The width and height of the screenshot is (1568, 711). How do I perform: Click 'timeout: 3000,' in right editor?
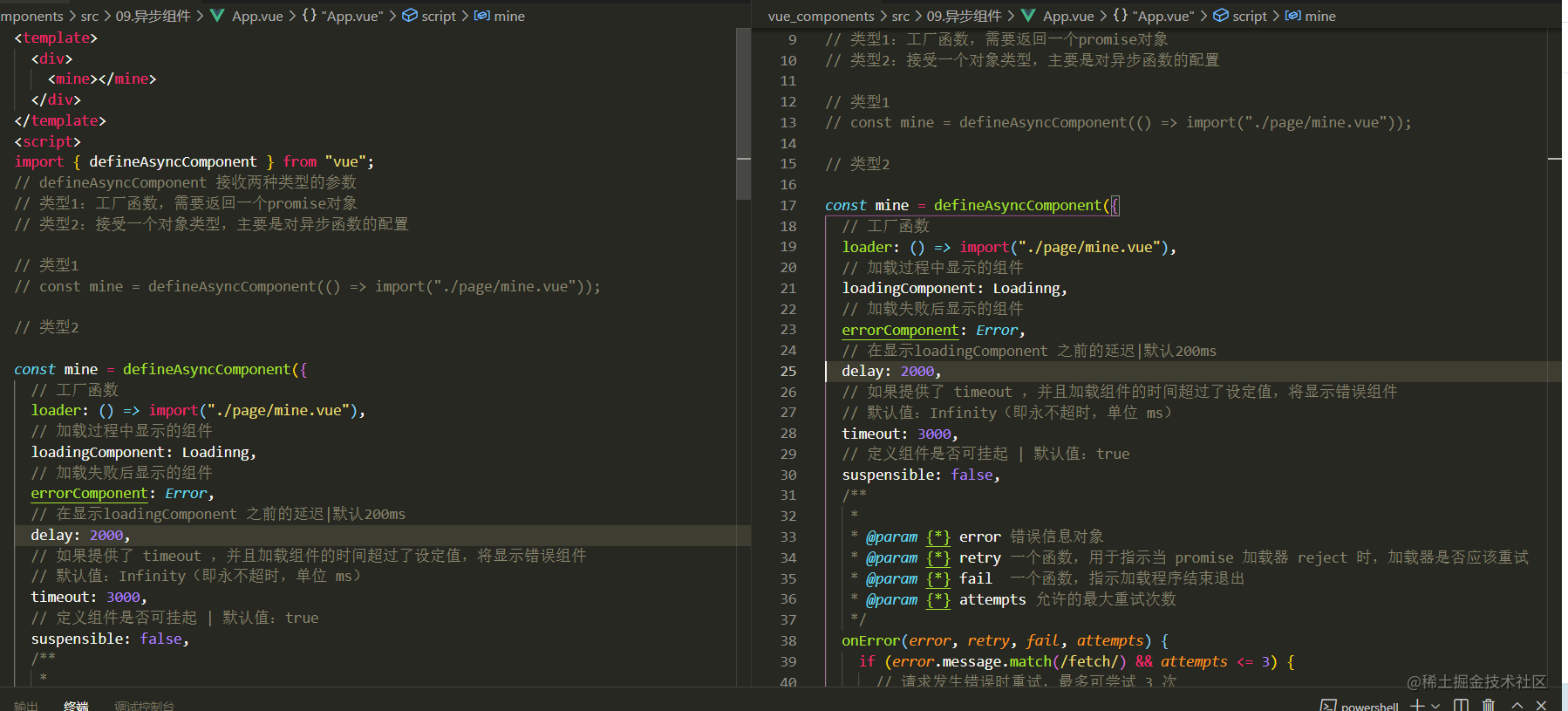[900, 434]
